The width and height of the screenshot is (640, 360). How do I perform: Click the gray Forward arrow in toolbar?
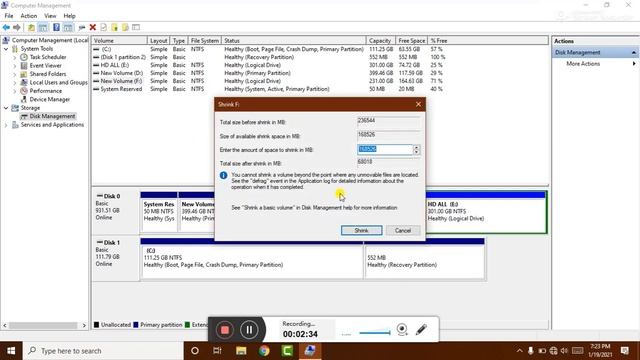(17, 27)
